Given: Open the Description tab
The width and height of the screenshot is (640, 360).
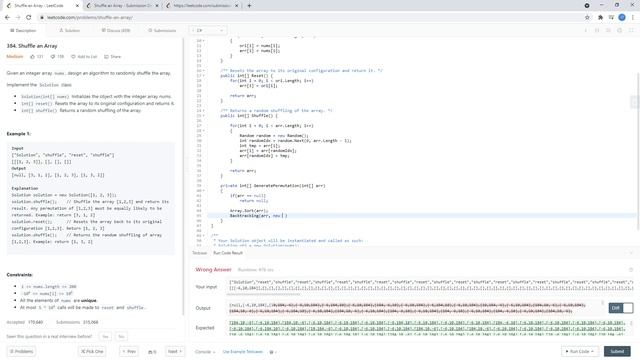Looking at the screenshot, I should click(23, 31).
